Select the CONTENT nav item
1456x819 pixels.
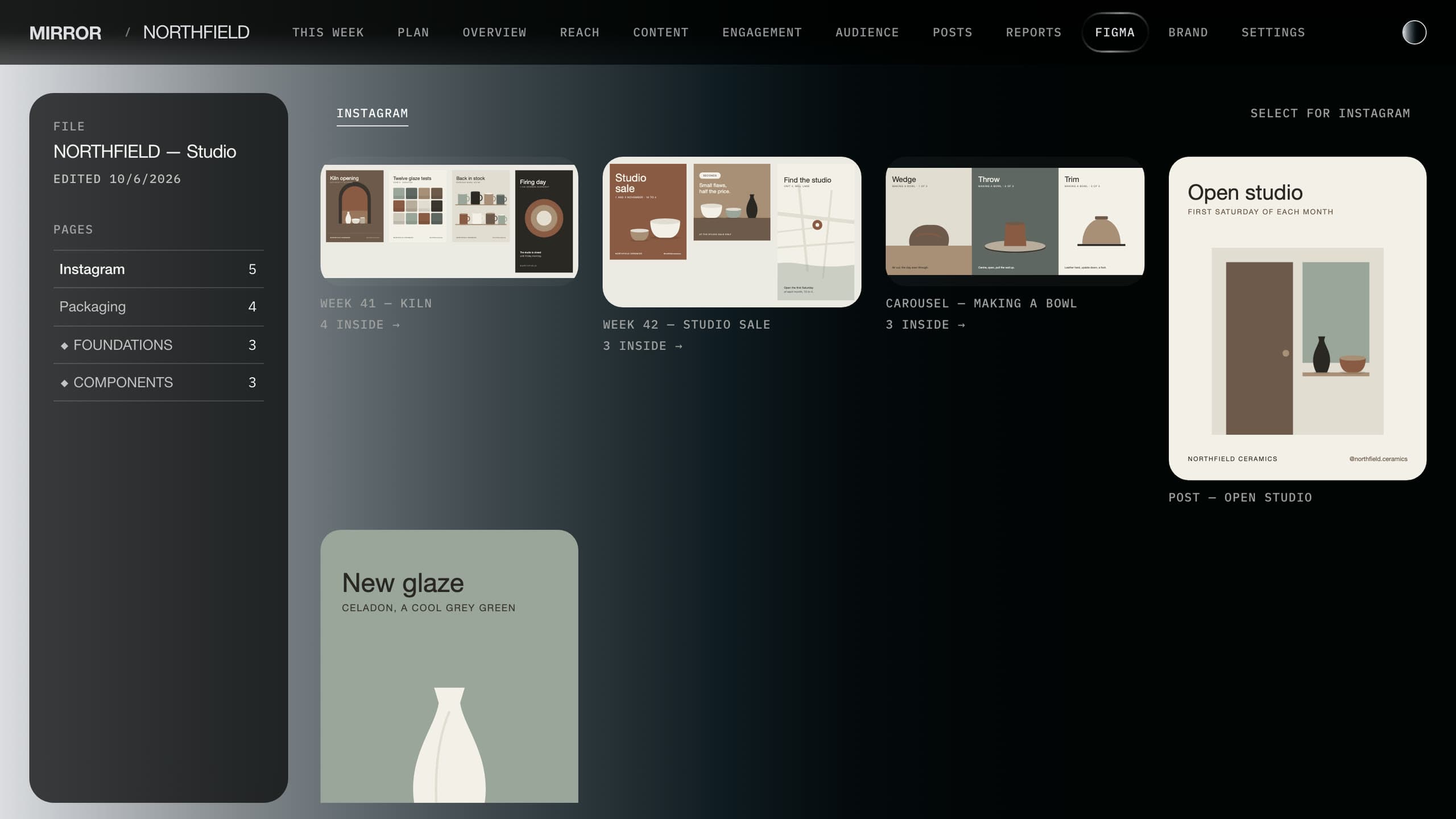point(661,32)
